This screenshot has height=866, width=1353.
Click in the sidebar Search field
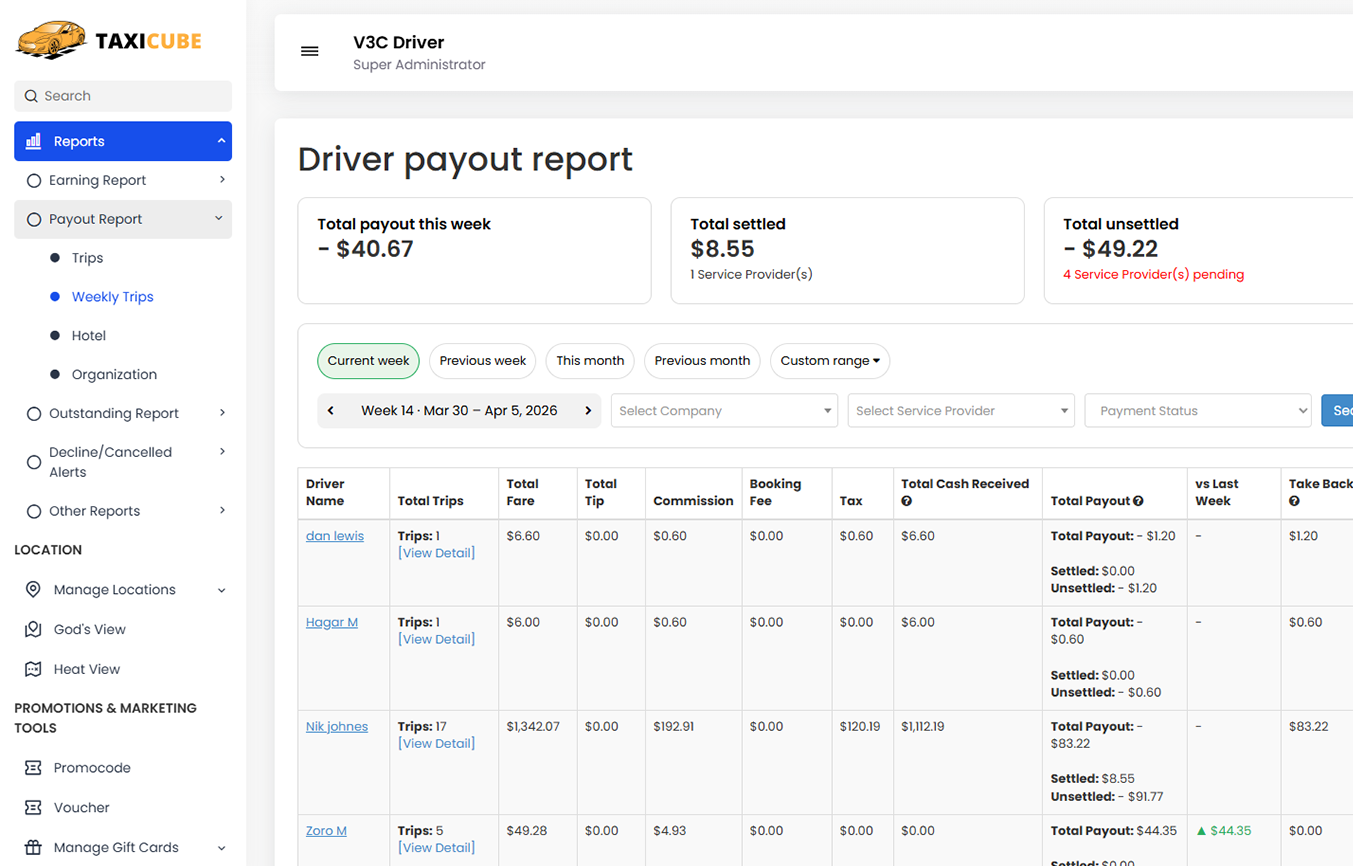(123, 96)
